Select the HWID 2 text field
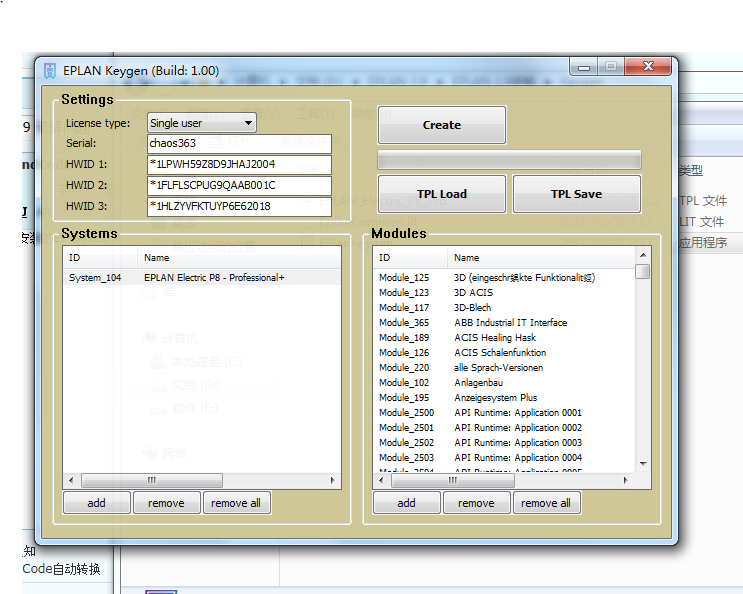The height and width of the screenshot is (594, 743). point(239,186)
